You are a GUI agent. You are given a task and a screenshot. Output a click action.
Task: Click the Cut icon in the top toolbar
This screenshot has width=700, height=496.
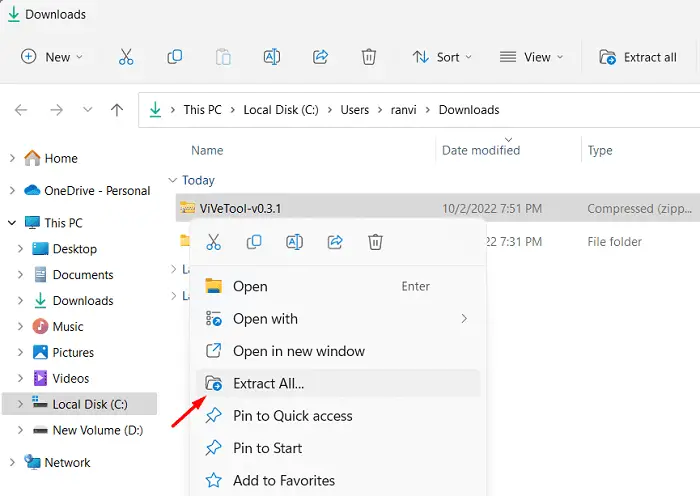[126, 57]
